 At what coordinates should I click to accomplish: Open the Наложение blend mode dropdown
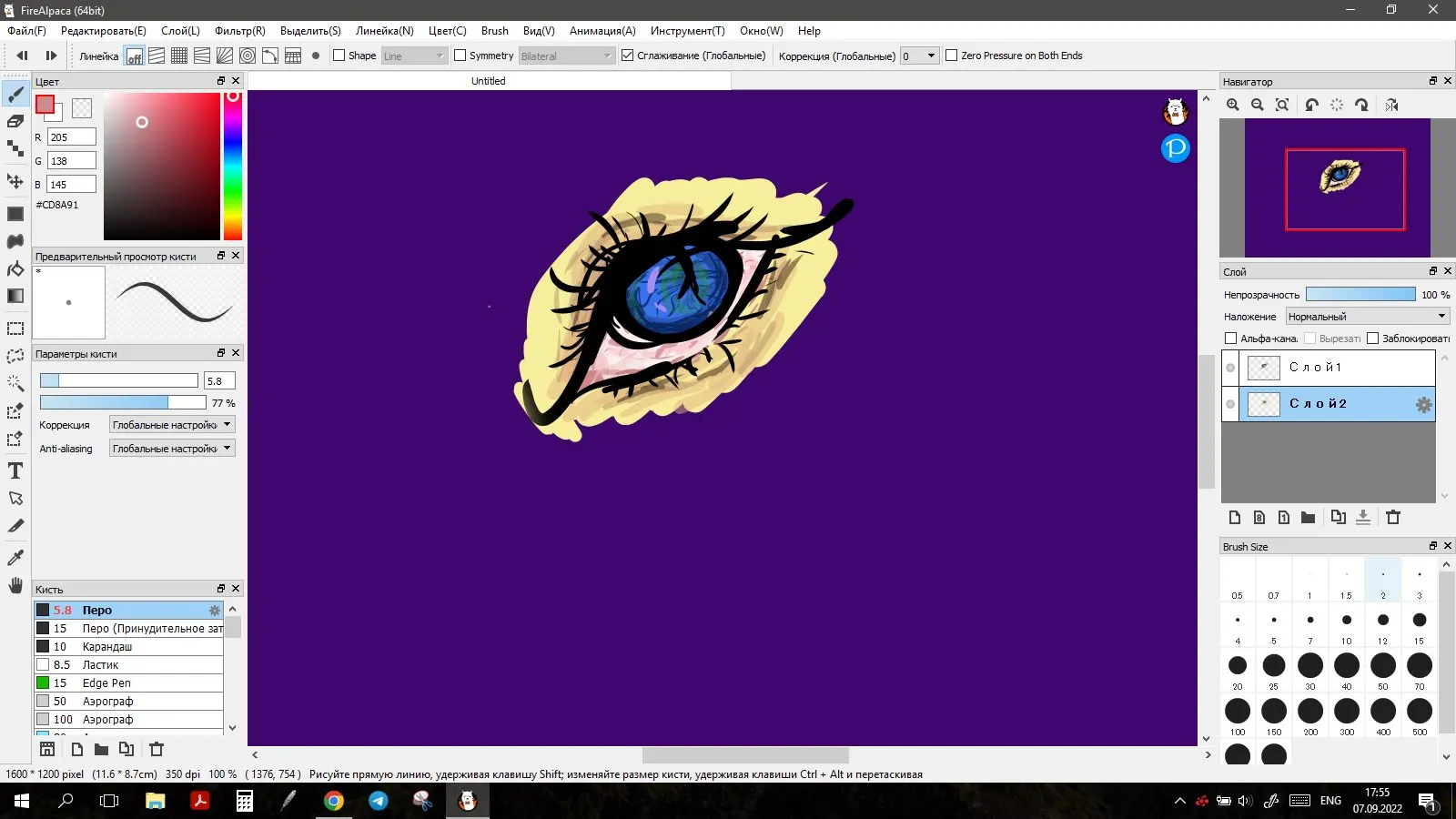click(x=1367, y=317)
